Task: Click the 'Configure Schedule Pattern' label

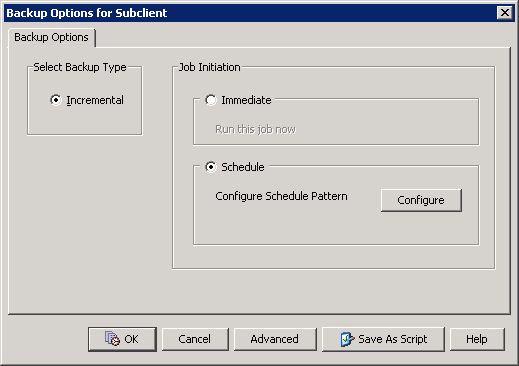Action: coord(281,196)
